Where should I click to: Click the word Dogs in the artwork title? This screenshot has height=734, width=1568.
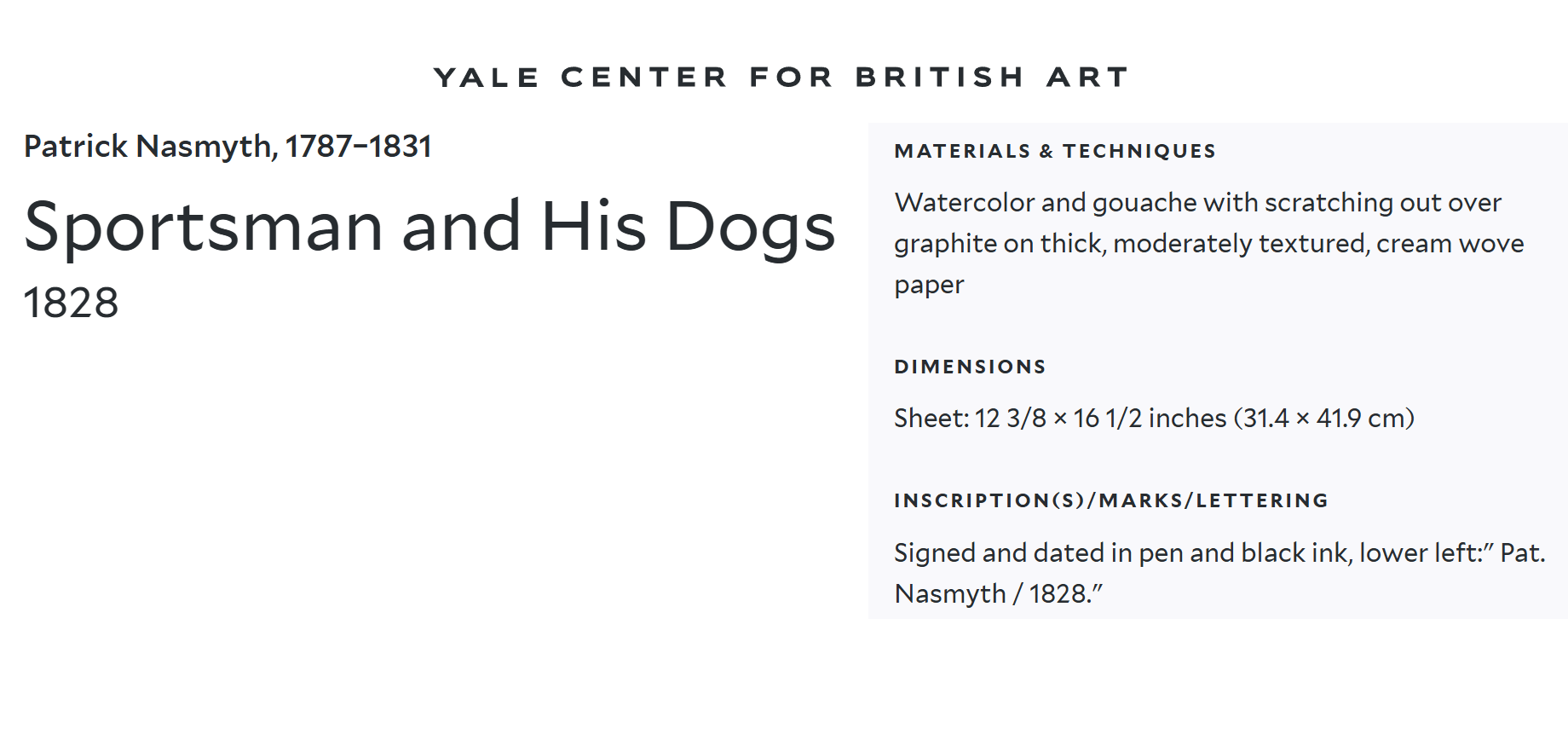click(750, 227)
